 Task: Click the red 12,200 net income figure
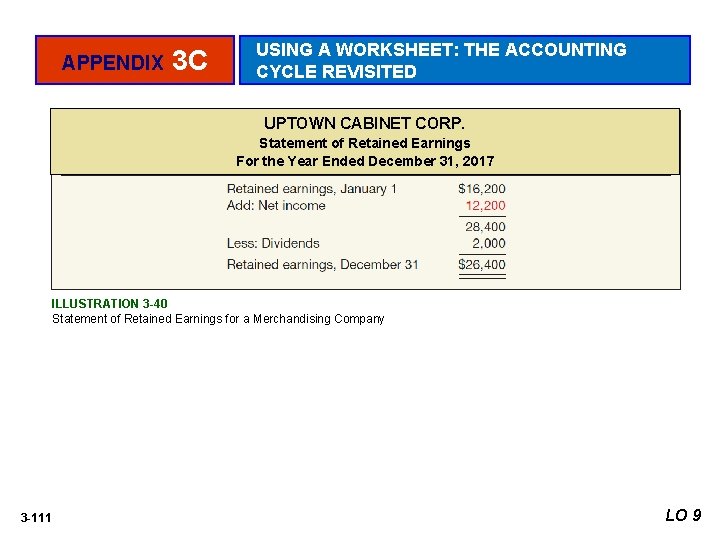tap(485, 206)
